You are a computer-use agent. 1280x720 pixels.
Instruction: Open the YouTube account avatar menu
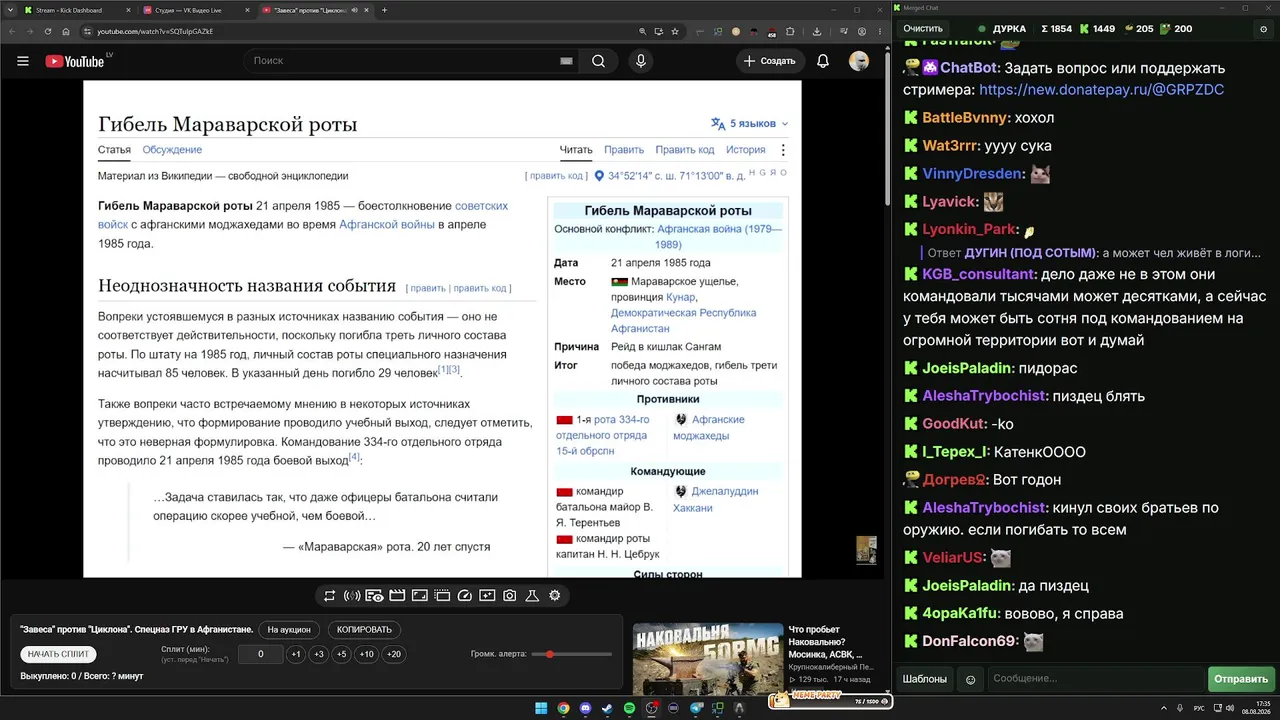tap(859, 61)
